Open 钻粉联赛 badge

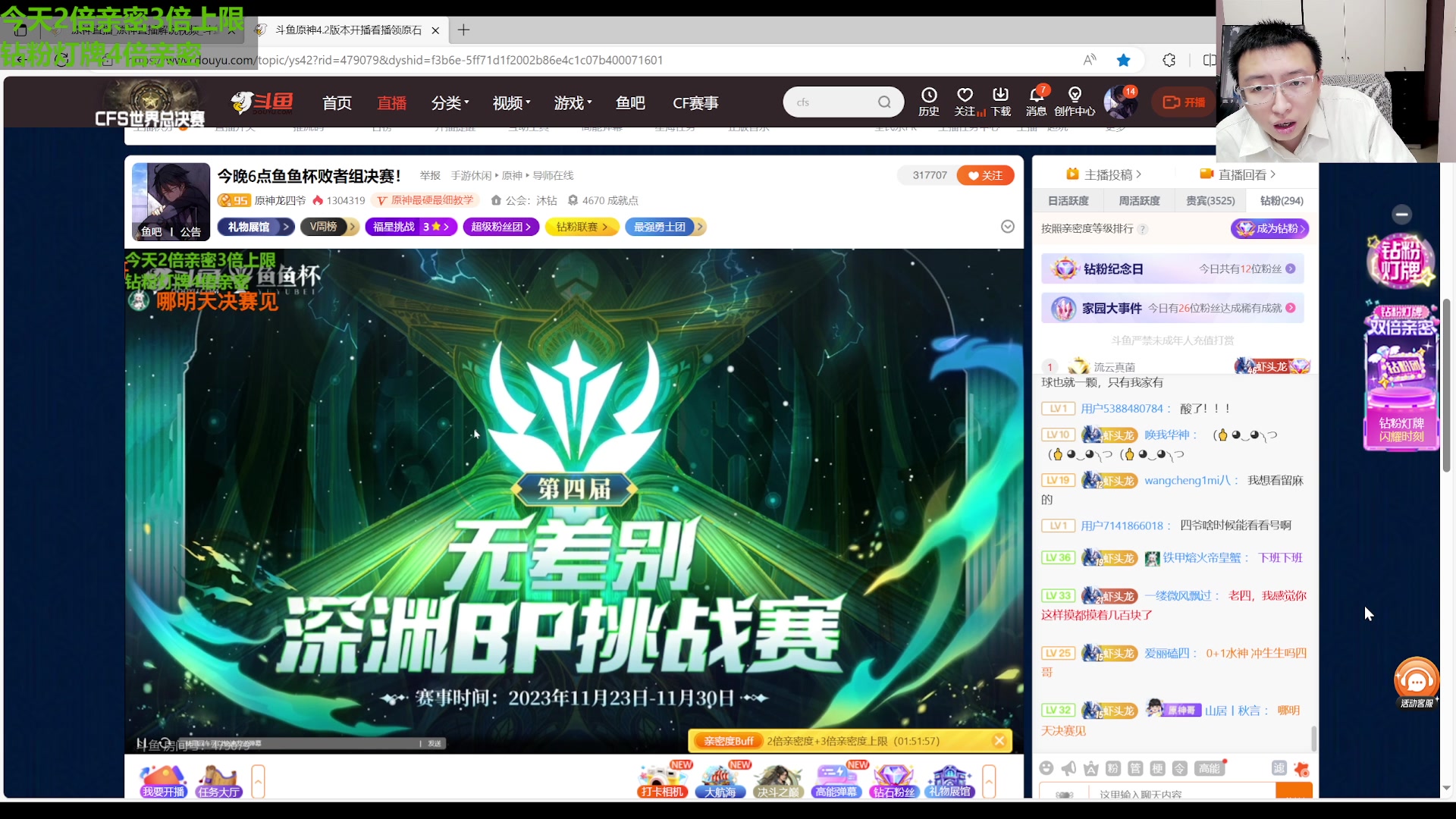[x=582, y=227]
